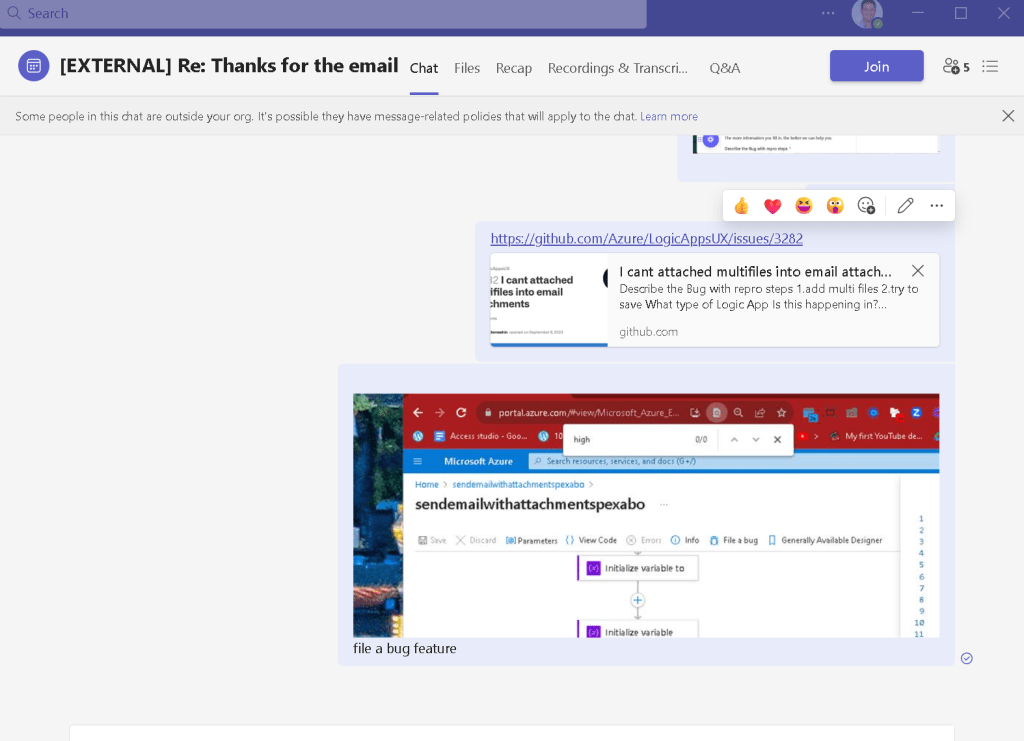Show the 5 participants list
1024x741 pixels.
(x=956, y=67)
